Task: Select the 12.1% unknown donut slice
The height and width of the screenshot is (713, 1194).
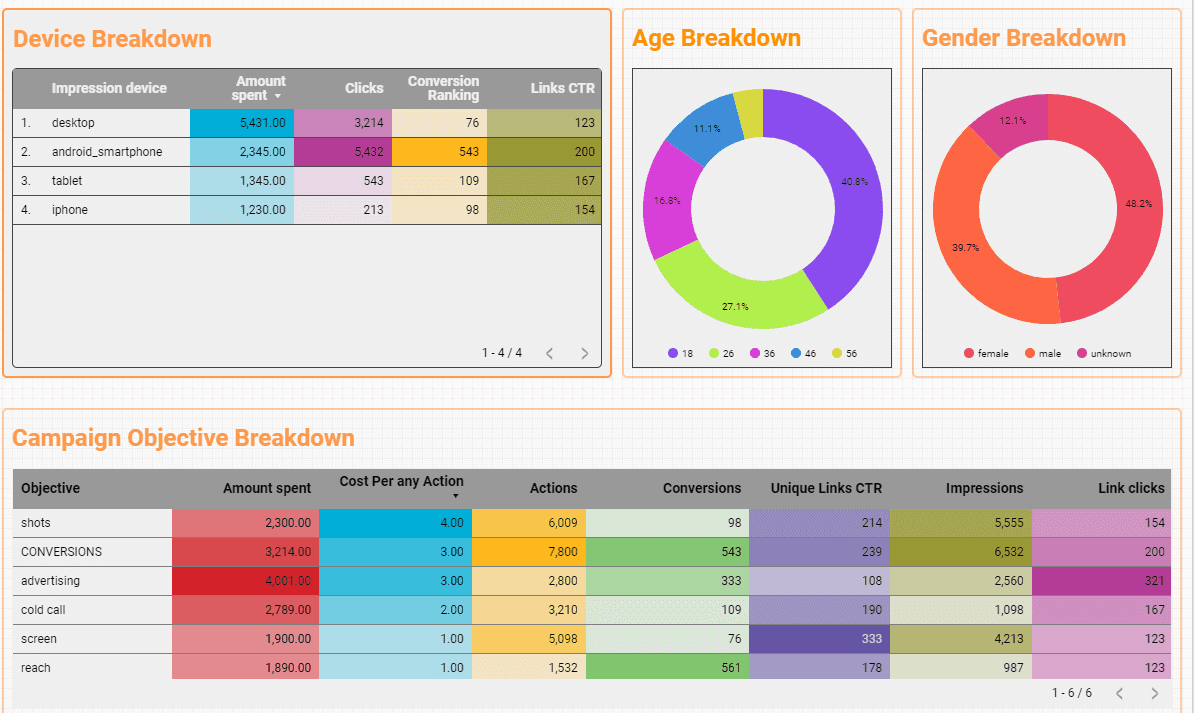Action: point(1013,121)
